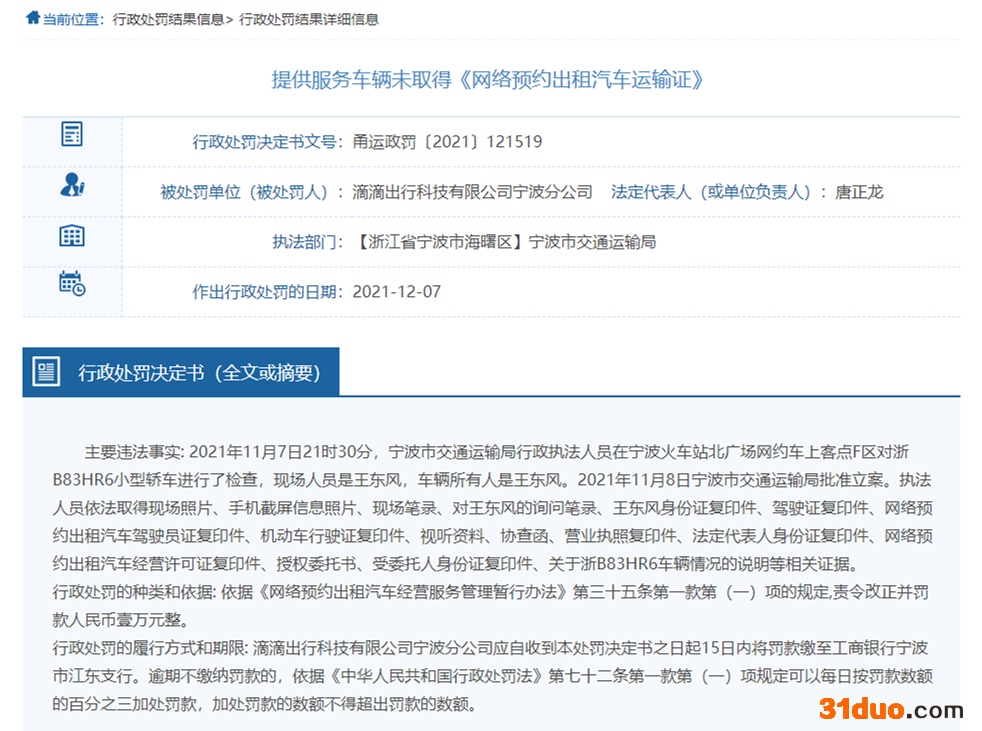Click the home icon in the breadcrumb
982x731 pixels.
(x=33, y=18)
